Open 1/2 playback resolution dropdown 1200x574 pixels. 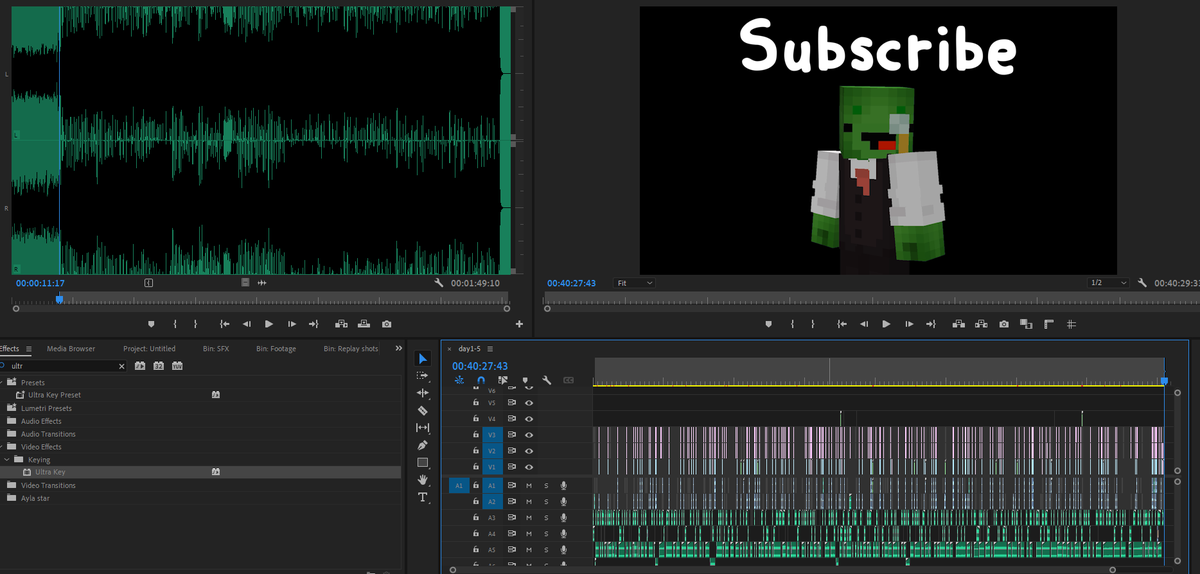tap(1108, 283)
